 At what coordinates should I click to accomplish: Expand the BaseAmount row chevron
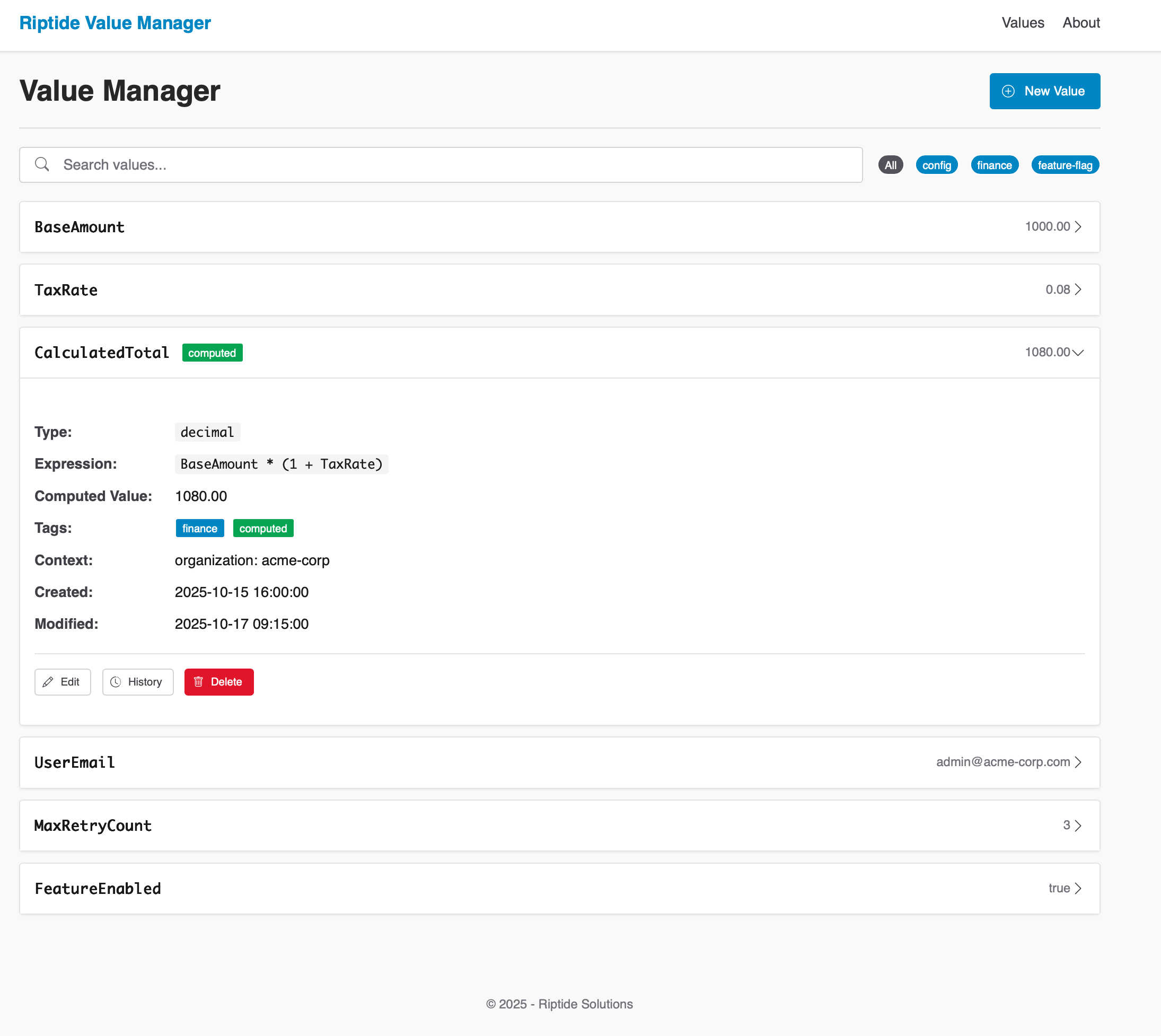coord(1078,226)
